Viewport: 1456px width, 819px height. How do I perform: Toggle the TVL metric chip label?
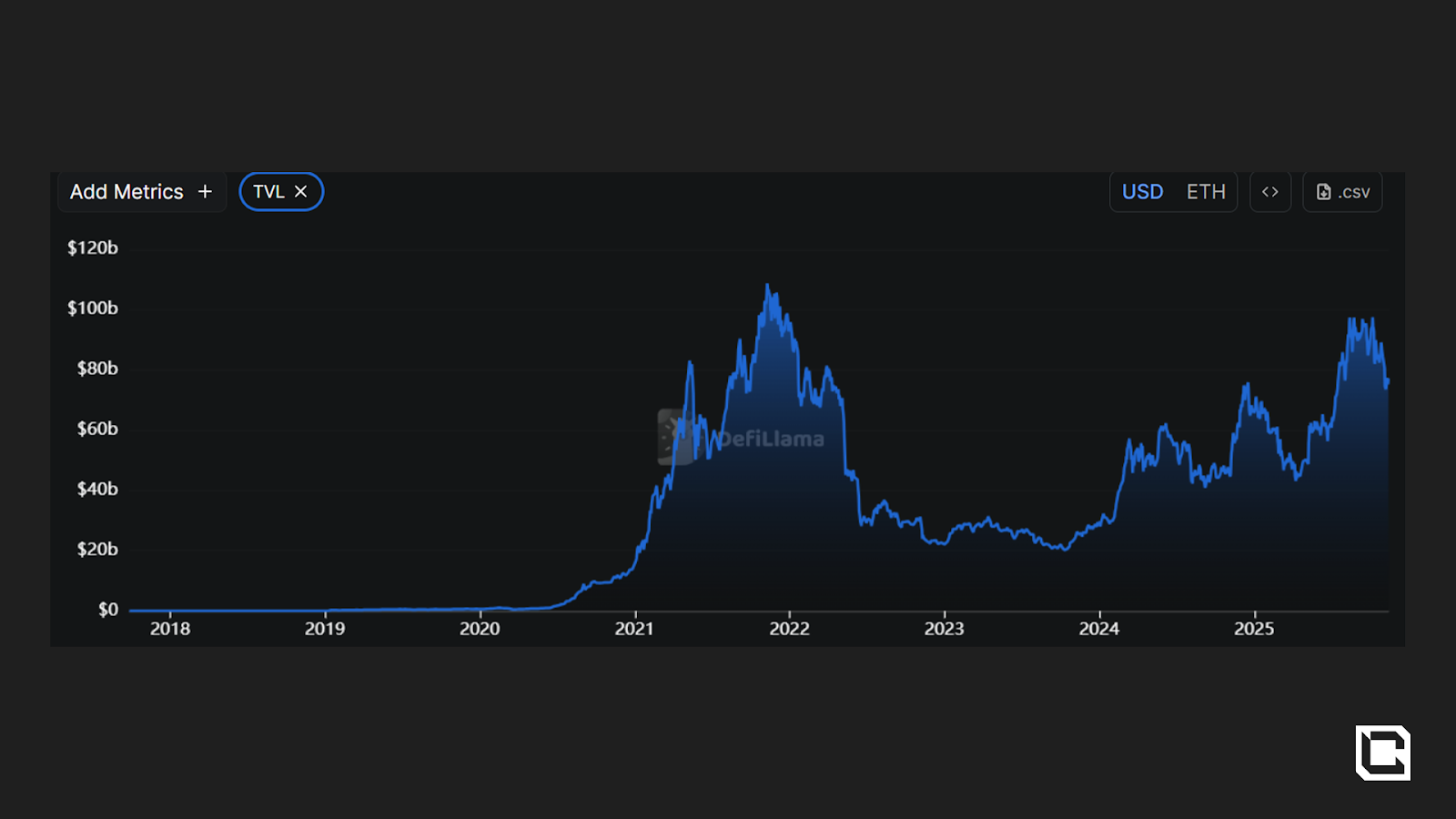click(x=268, y=192)
